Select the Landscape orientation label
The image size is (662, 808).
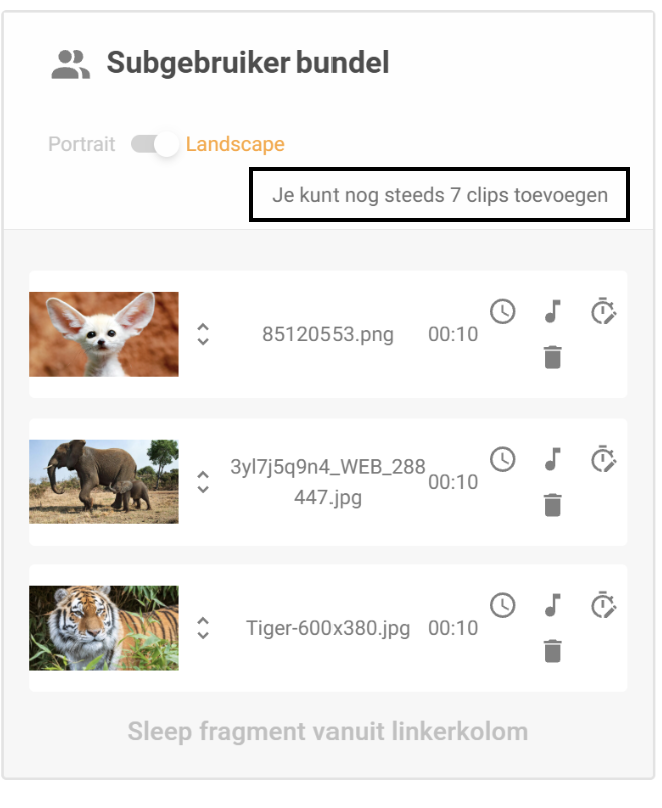coord(235,144)
